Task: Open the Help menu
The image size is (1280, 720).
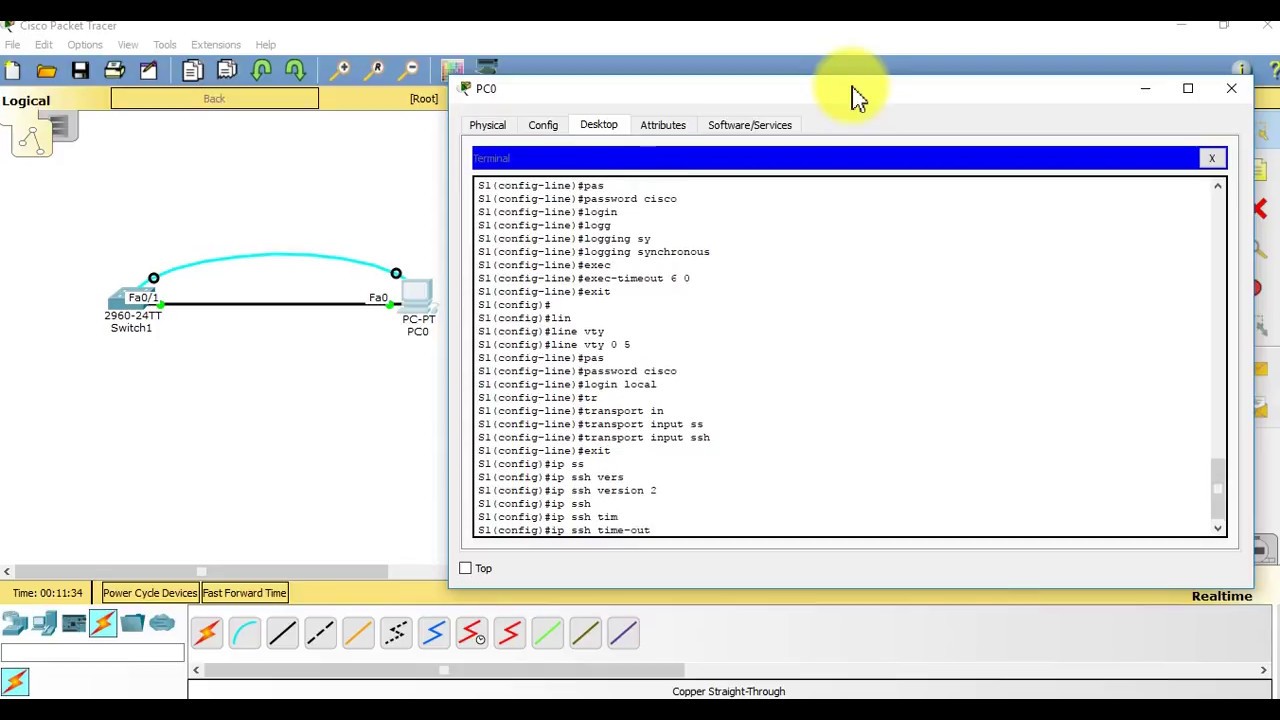Action: 265,44
